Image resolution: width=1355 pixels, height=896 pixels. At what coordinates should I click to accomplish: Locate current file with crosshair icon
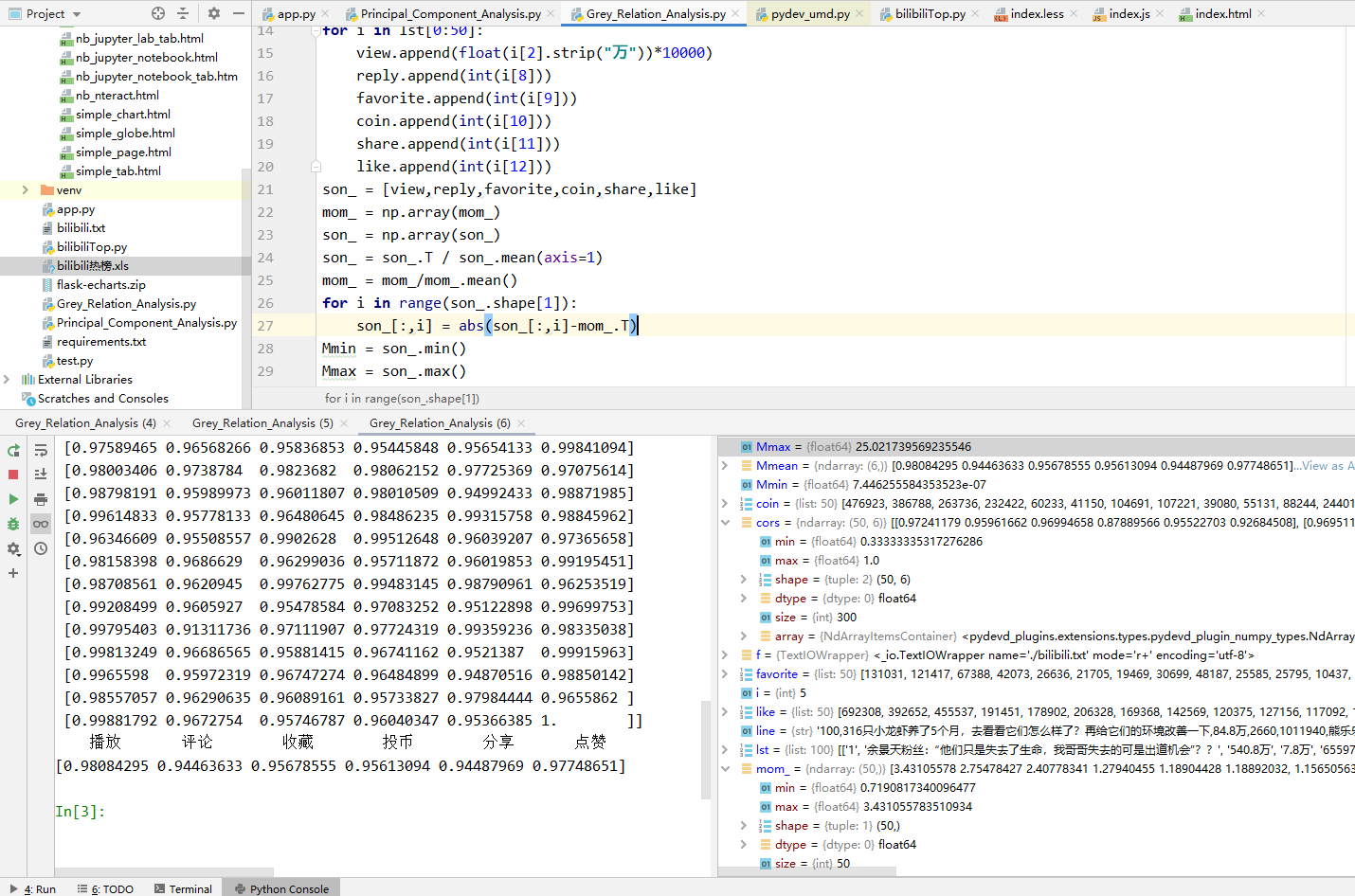click(x=158, y=13)
